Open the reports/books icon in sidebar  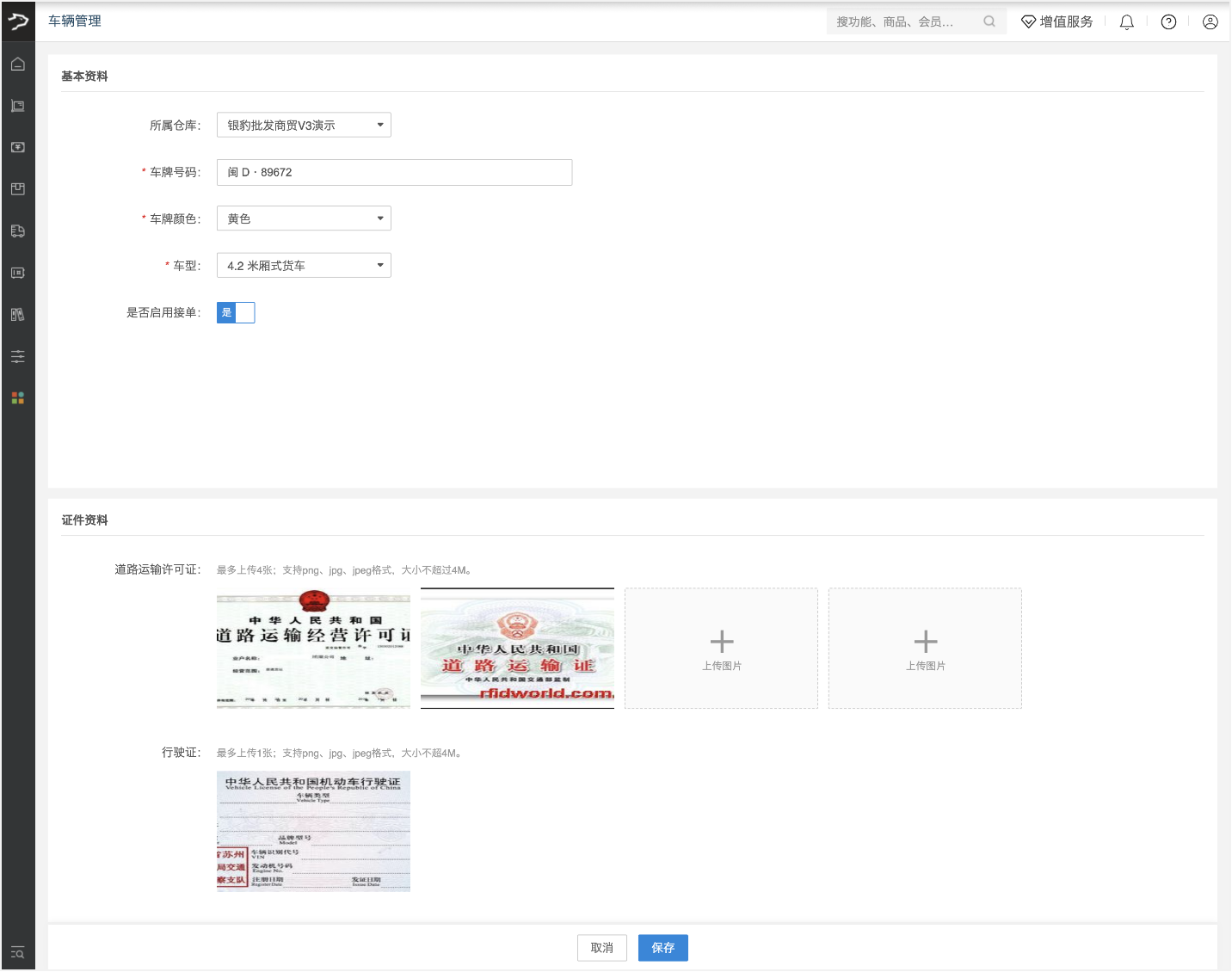click(17, 314)
